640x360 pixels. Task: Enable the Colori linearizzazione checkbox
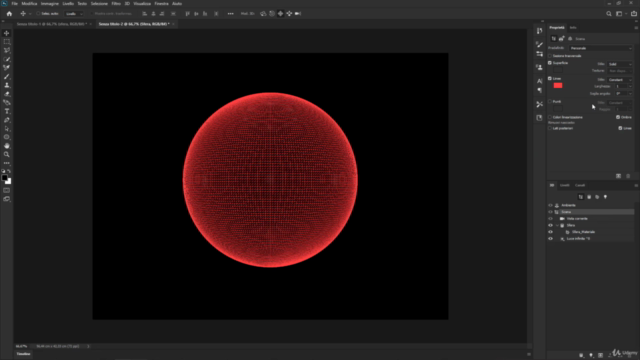click(550, 117)
